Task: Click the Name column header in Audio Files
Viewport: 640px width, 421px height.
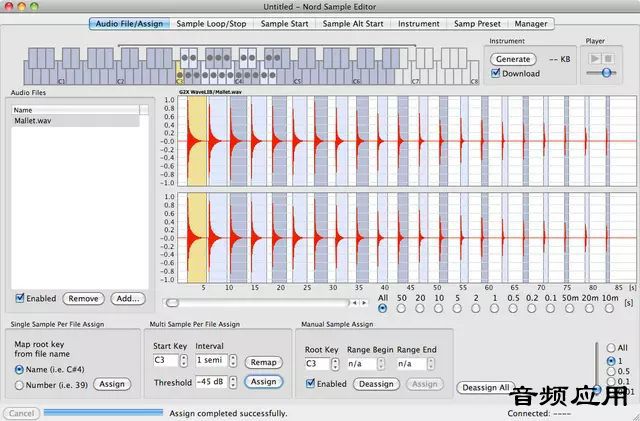Action: [76, 110]
